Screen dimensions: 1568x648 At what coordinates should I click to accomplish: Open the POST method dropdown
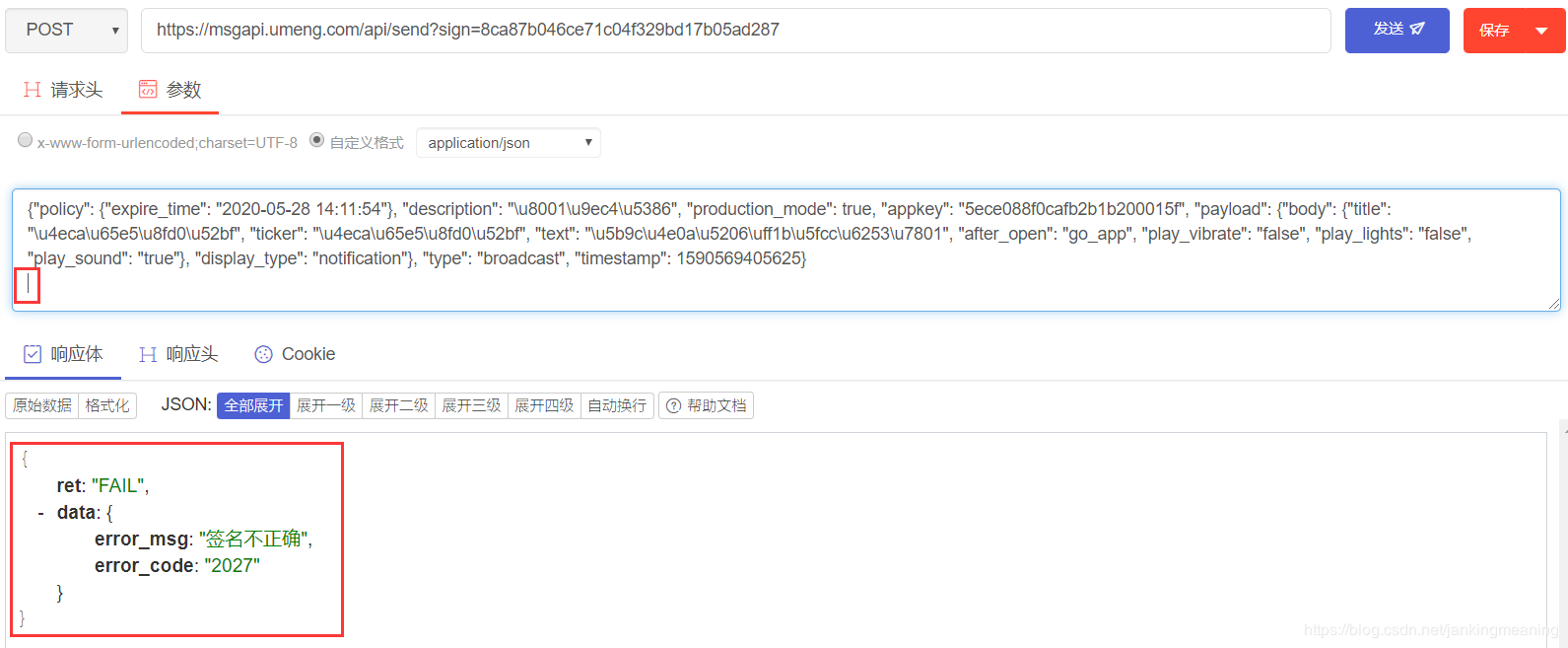66,31
